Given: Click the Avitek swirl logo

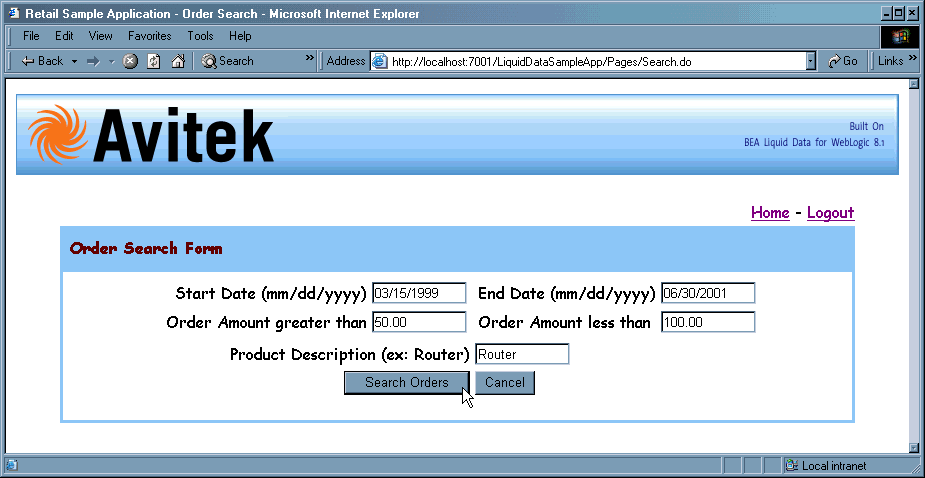Looking at the screenshot, I should (57, 135).
